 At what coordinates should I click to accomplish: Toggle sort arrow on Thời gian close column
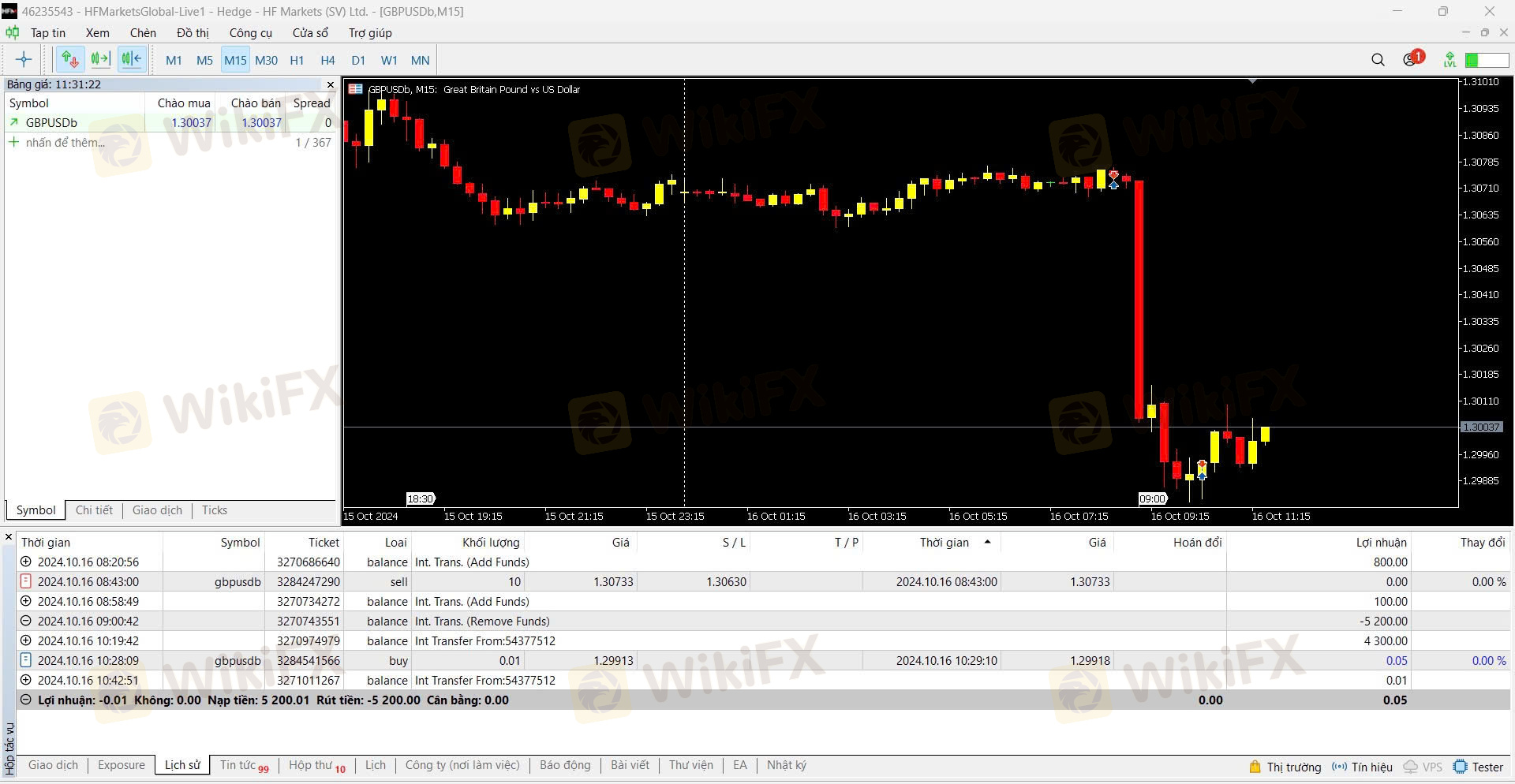(x=987, y=542)
